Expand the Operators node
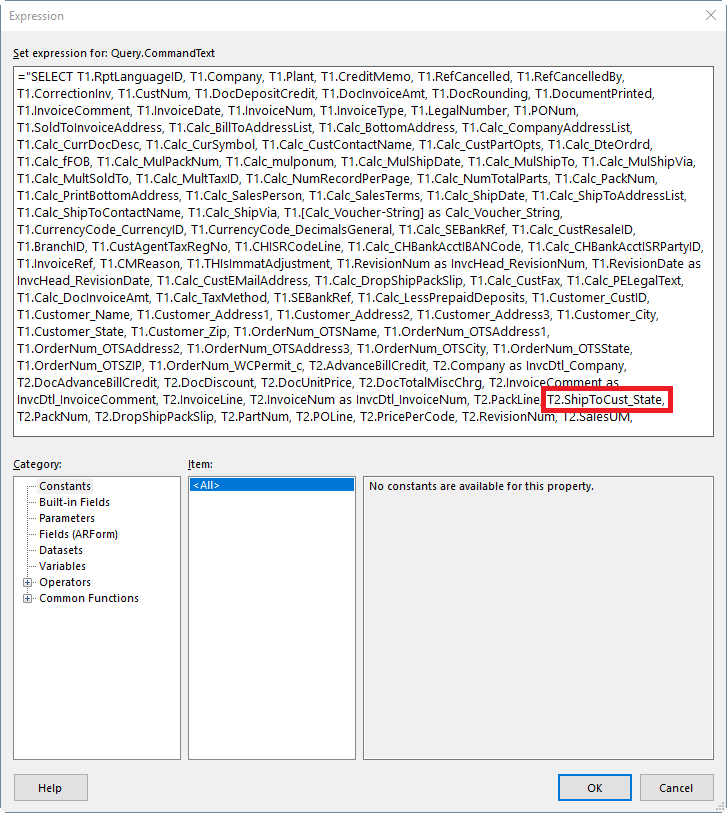 point(27,582)
